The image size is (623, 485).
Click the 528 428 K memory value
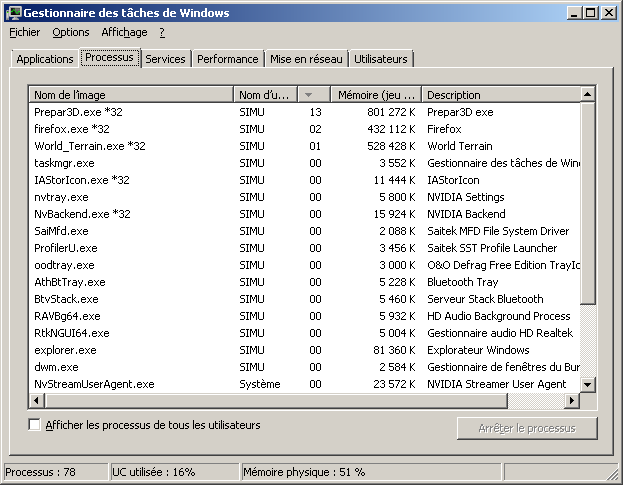(x=391, y=146)
